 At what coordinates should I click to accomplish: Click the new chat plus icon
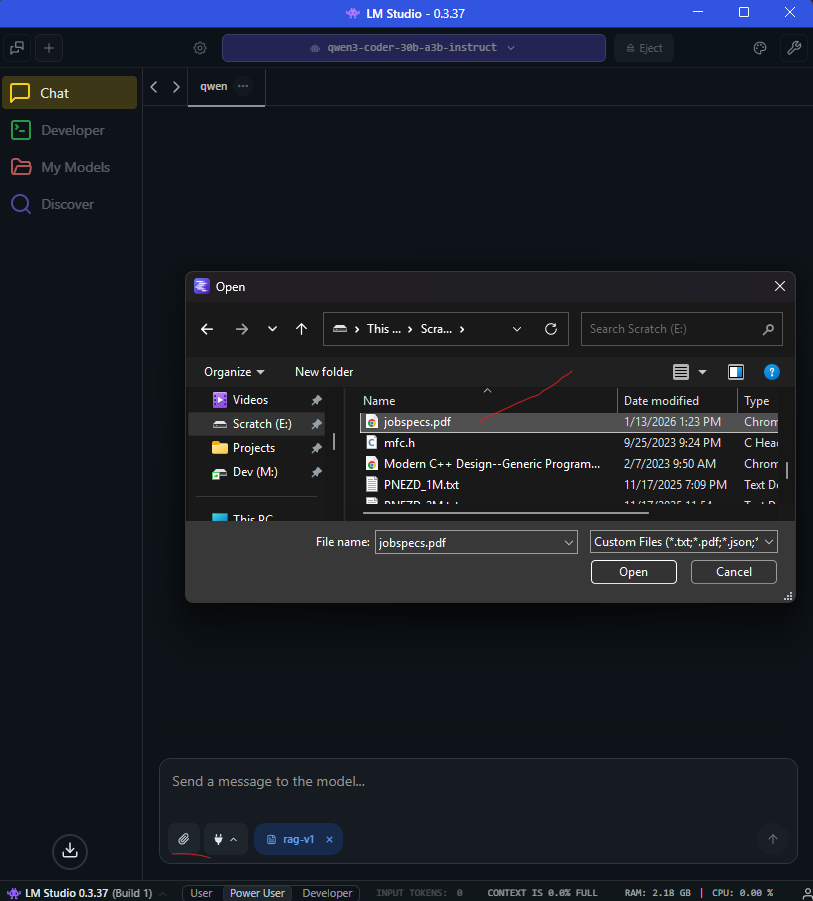click(49, 48)
